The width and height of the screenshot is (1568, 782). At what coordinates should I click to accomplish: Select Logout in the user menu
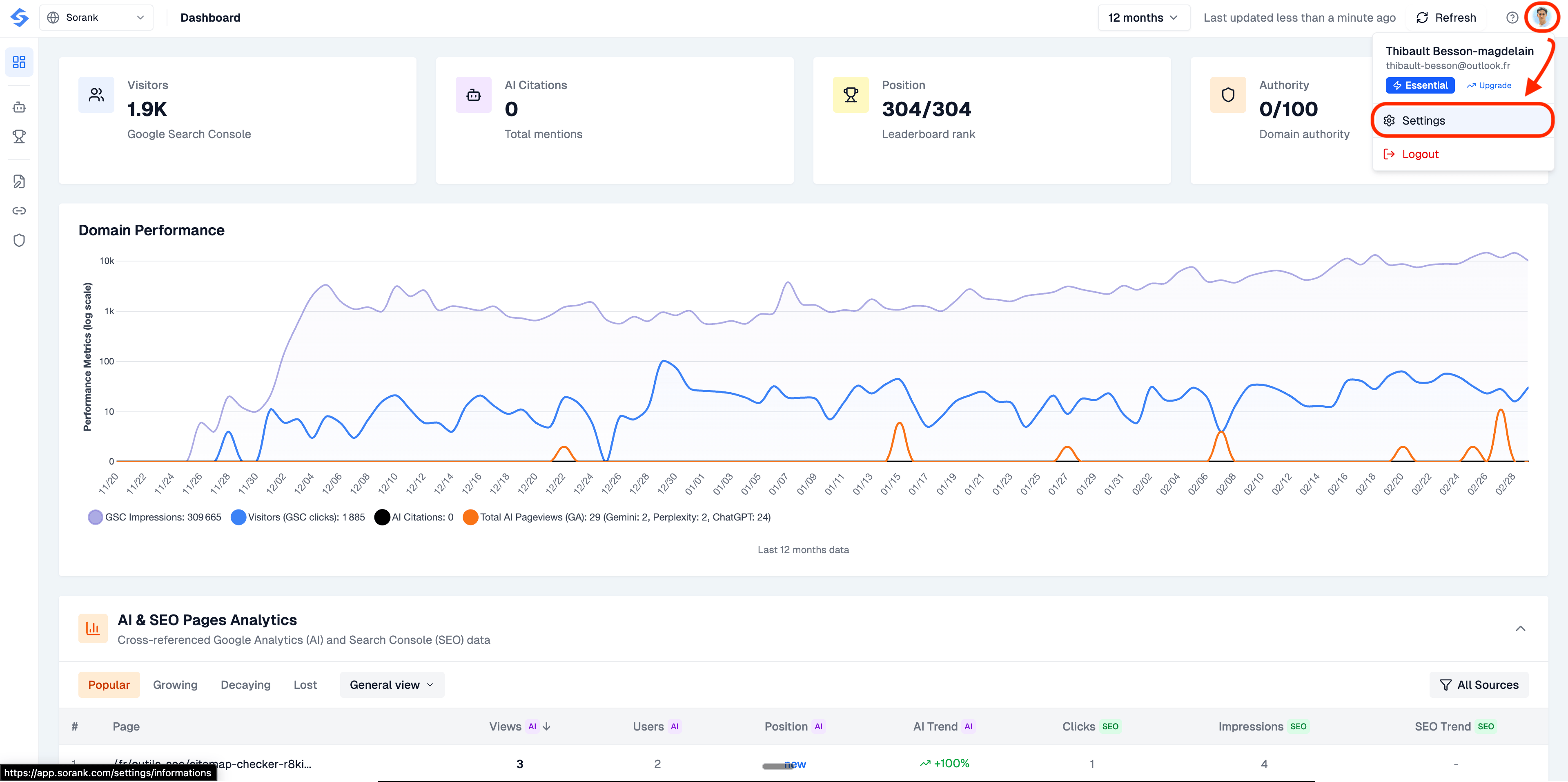[1462, 154]
